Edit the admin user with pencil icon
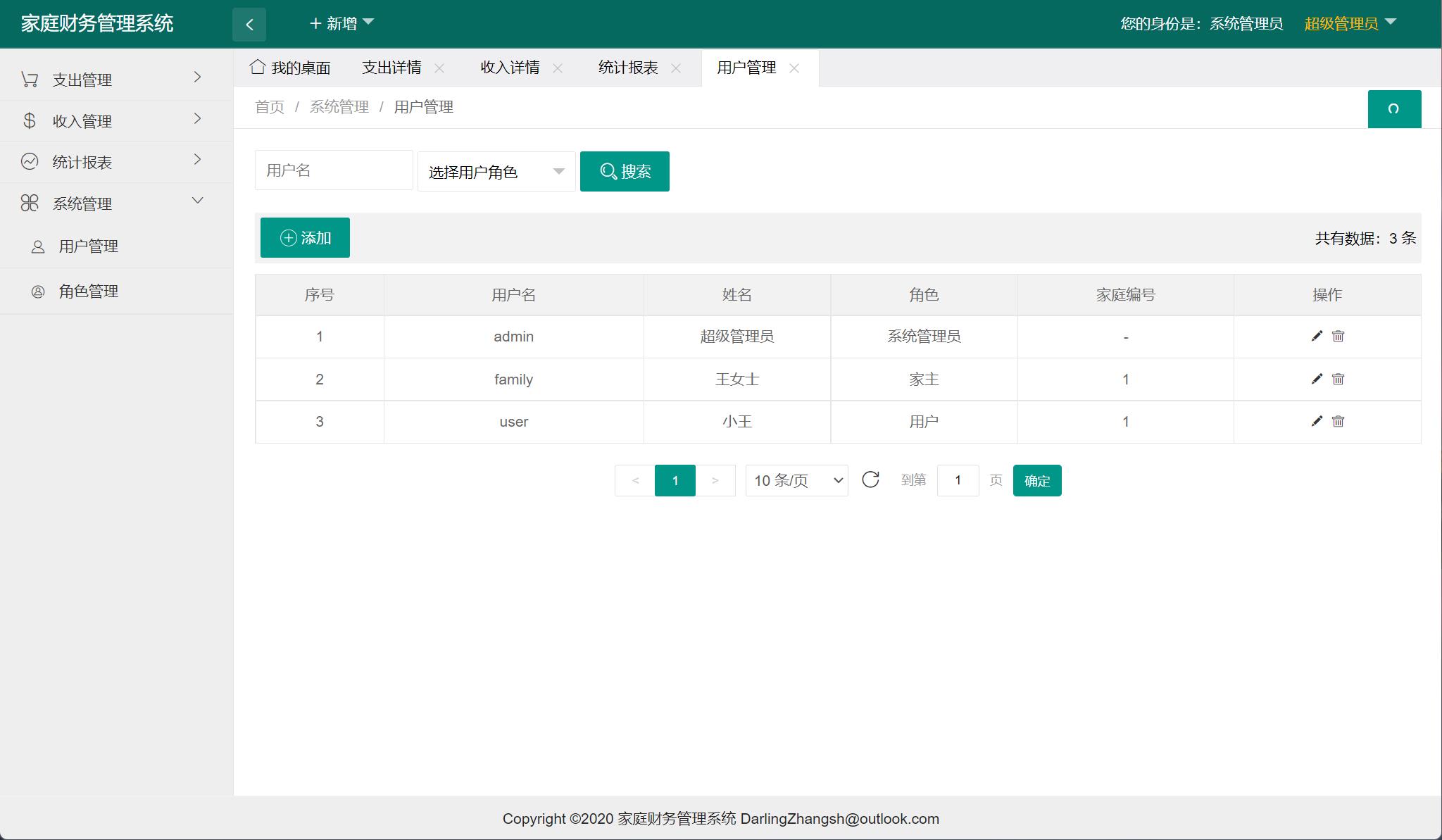This screenshot has width=1442, height=840. (x=1316, y=336)
